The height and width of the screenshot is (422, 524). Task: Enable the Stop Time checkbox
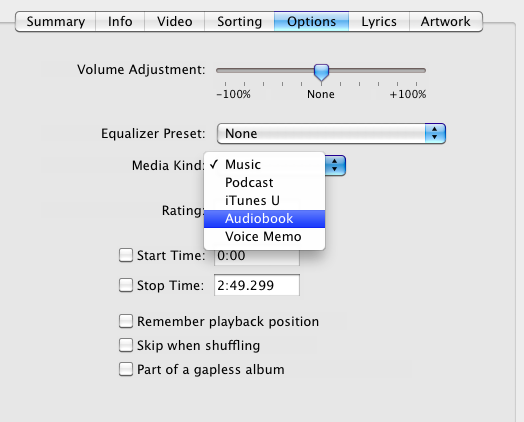click(x=126, y=285)
